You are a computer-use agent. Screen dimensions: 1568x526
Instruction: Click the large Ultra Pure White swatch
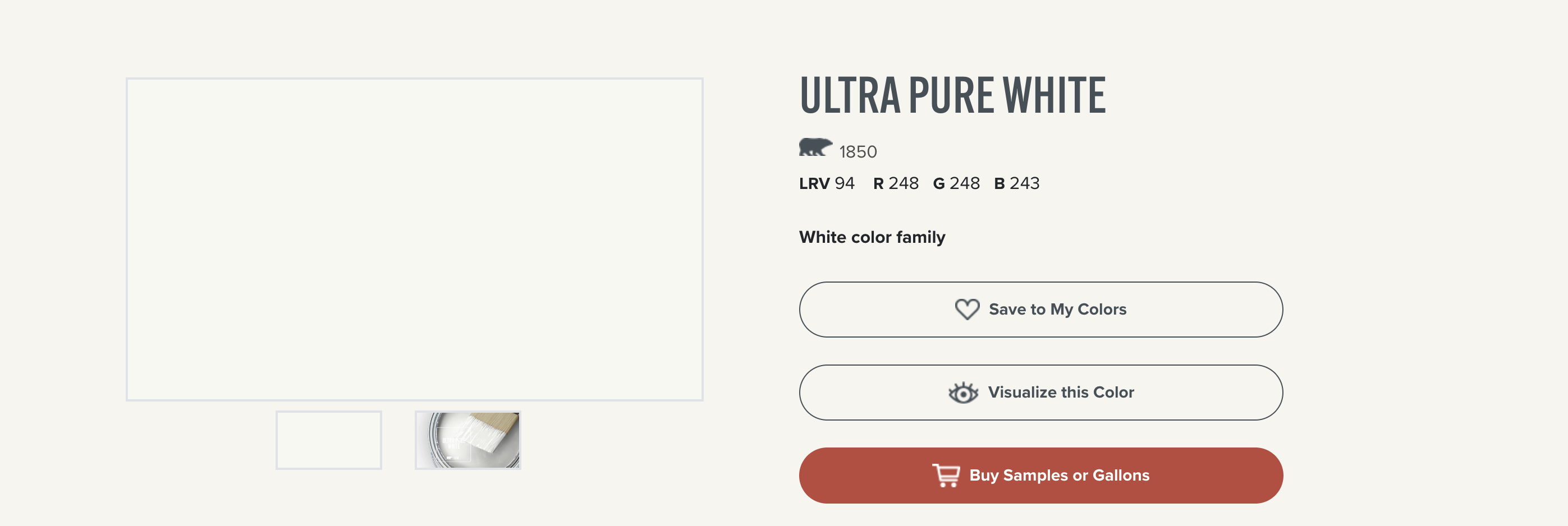[415, 239]
